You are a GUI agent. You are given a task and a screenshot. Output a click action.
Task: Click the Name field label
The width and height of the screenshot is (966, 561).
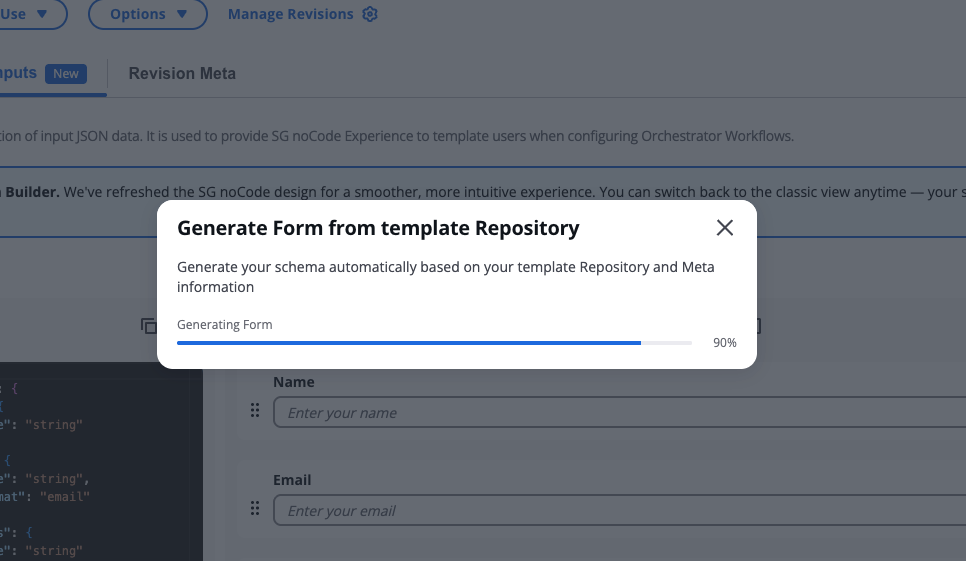294,382
